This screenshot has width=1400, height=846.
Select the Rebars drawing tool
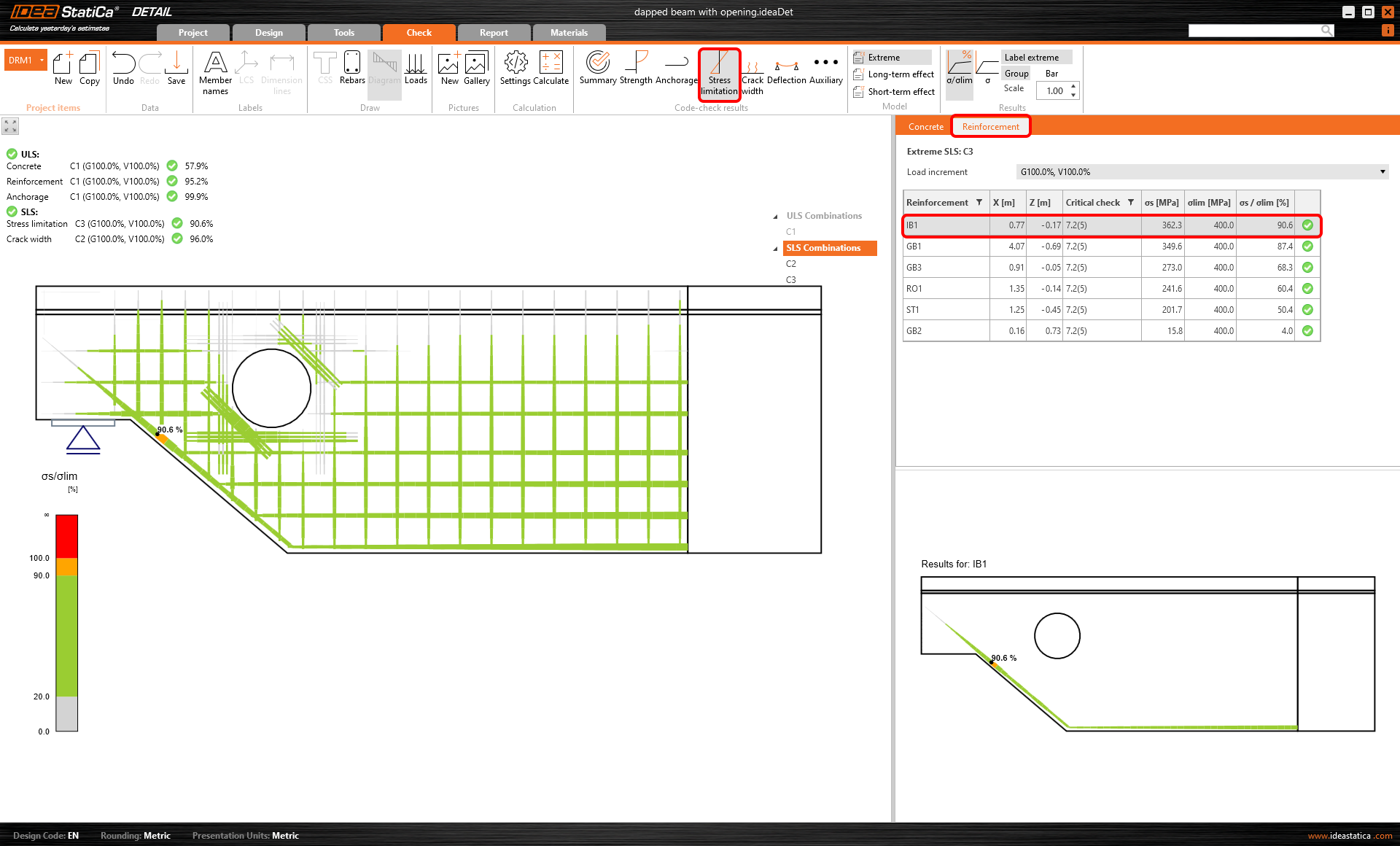coord(352,69)
